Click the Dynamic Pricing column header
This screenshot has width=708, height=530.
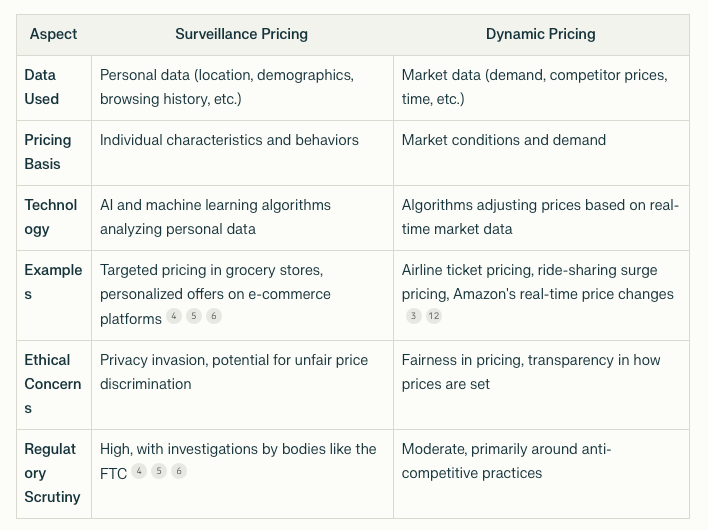click(540, 34)
